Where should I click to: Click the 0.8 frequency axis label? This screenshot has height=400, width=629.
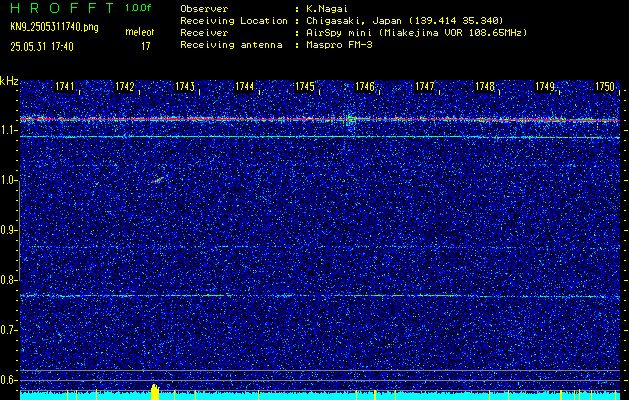[7, 280]
